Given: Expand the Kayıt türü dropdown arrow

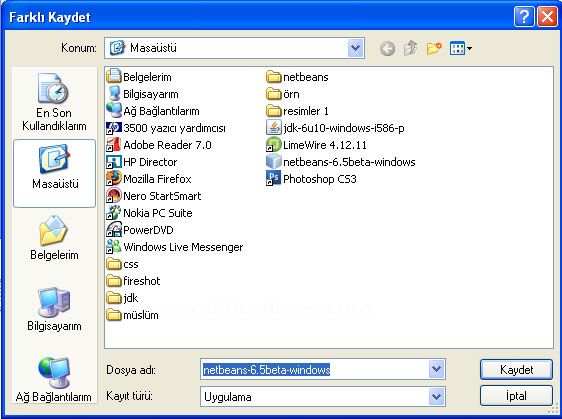Looking at the screenshot, I should [x=437, y=396].
